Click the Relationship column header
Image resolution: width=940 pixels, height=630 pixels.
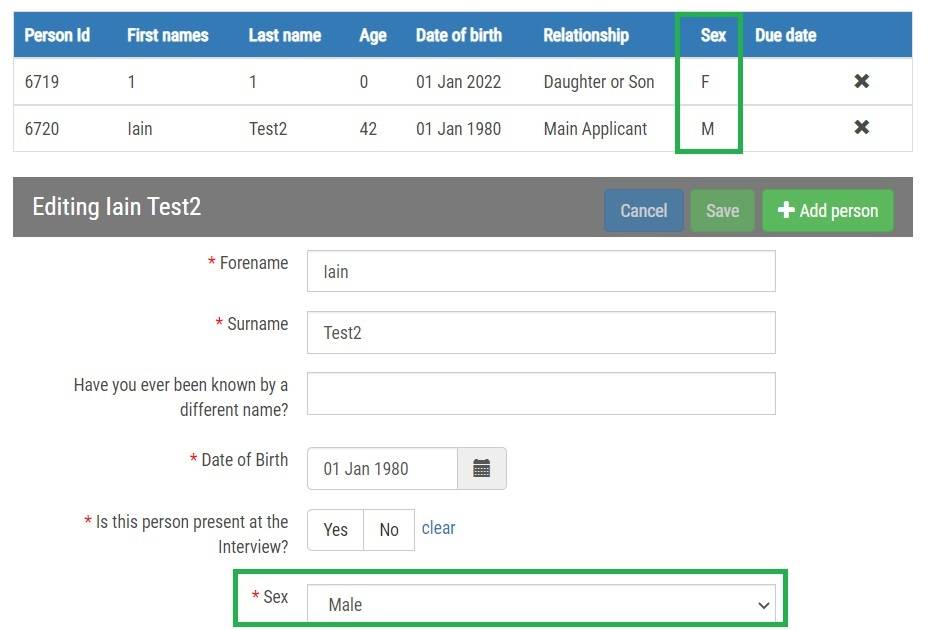pos(586,35)
